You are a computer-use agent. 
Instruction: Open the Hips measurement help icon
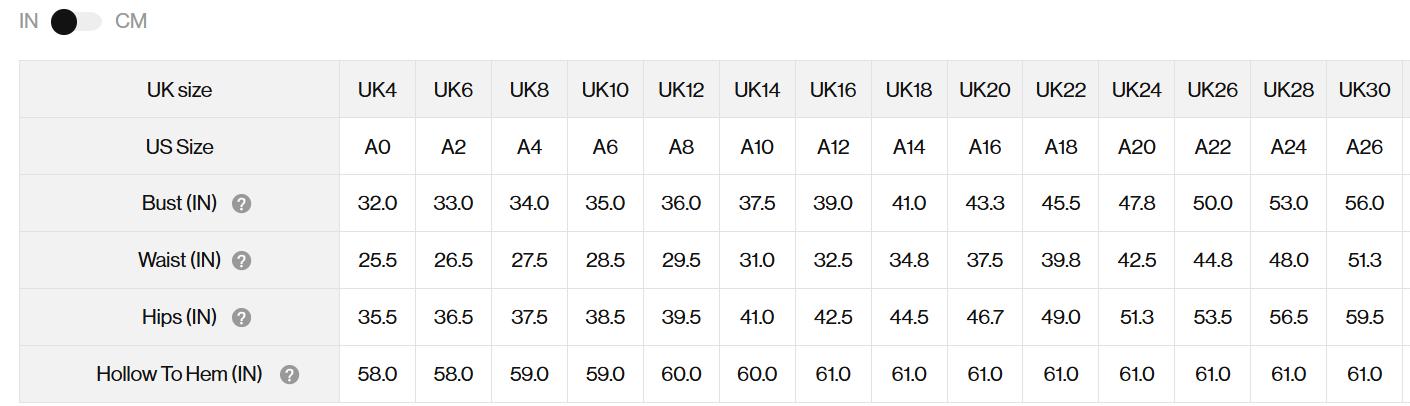[x=241, y=318]
